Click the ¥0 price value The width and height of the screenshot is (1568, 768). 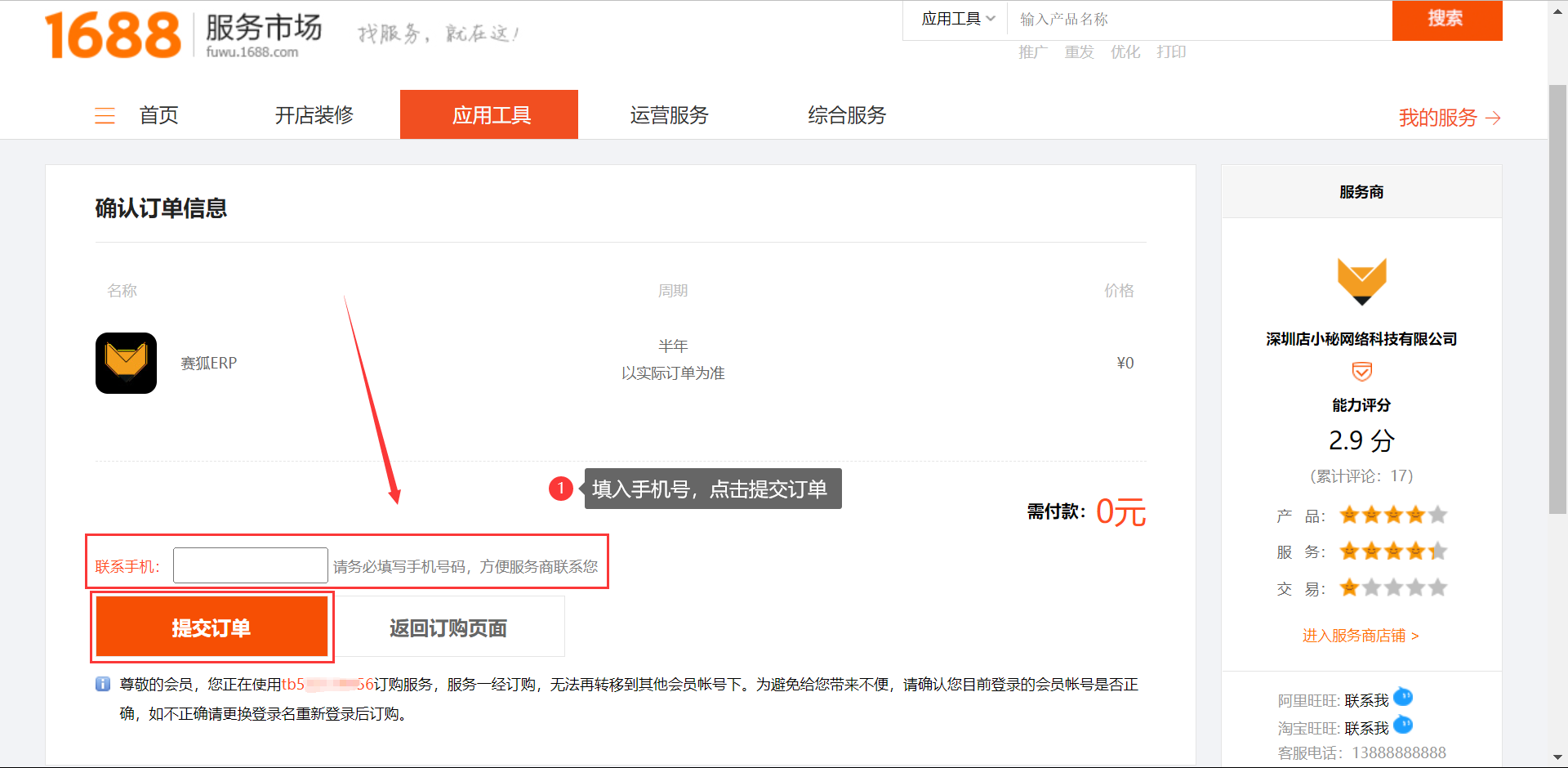tap(1125, 363)
